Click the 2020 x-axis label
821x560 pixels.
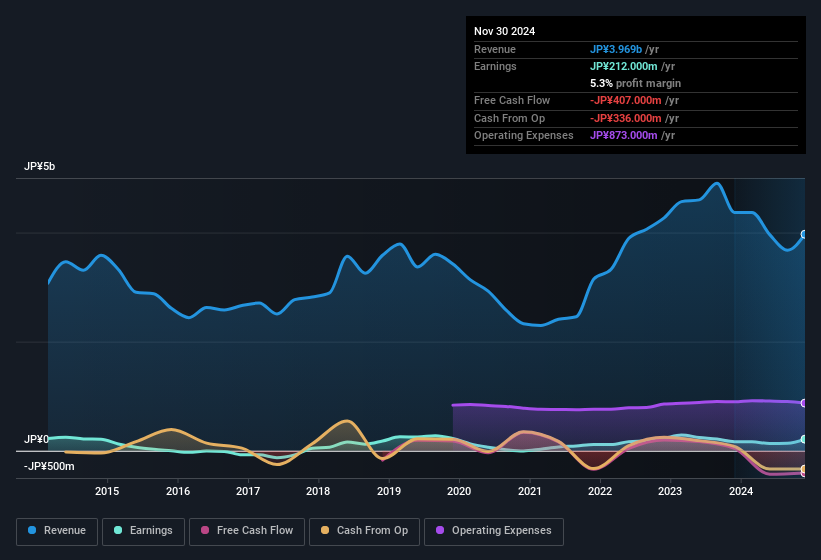point(459,491)
